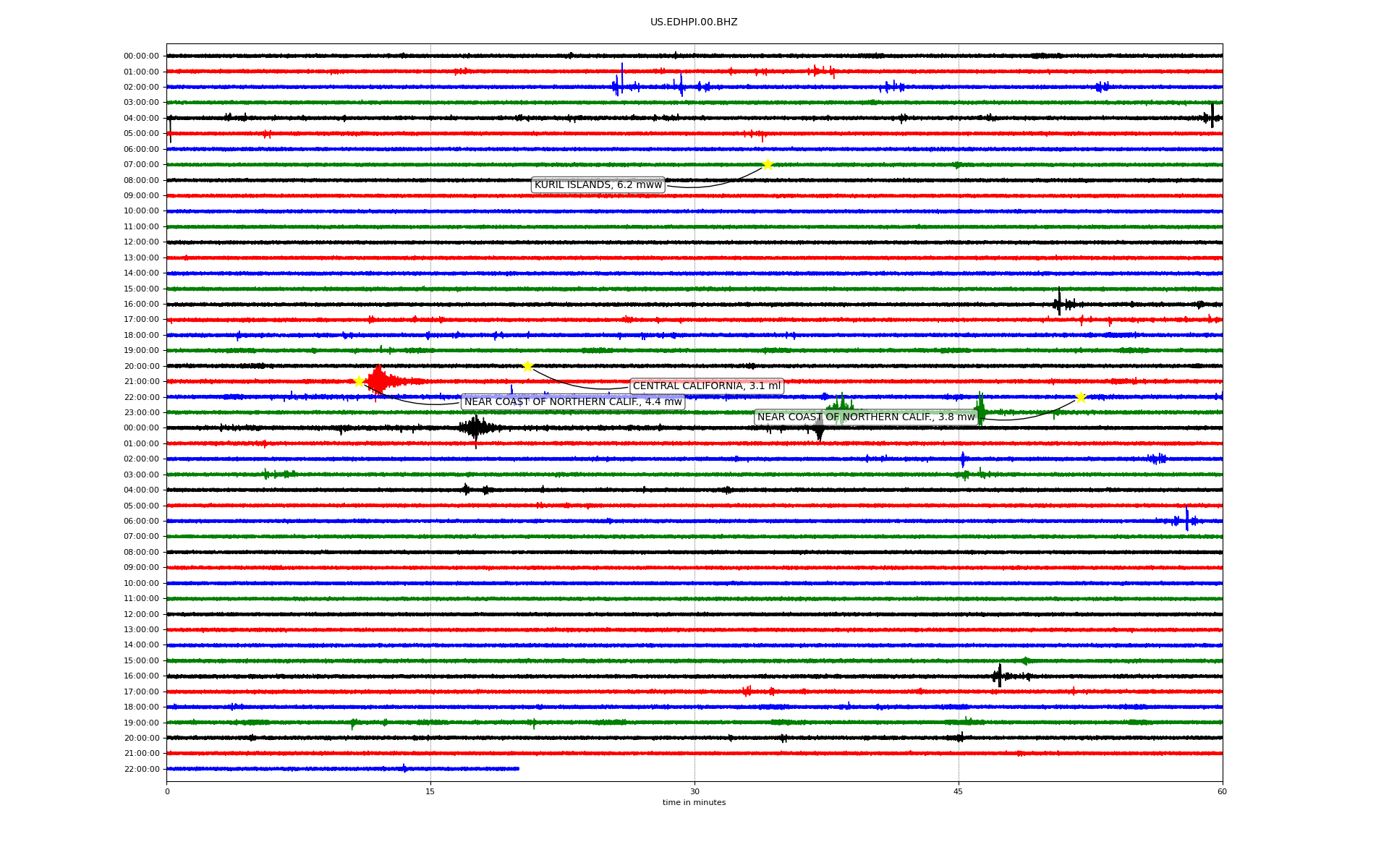This screenshot has height=868, width=1389.
Task: Click the US.EDHPI.00.BHZ plot title
Action: 693,22
